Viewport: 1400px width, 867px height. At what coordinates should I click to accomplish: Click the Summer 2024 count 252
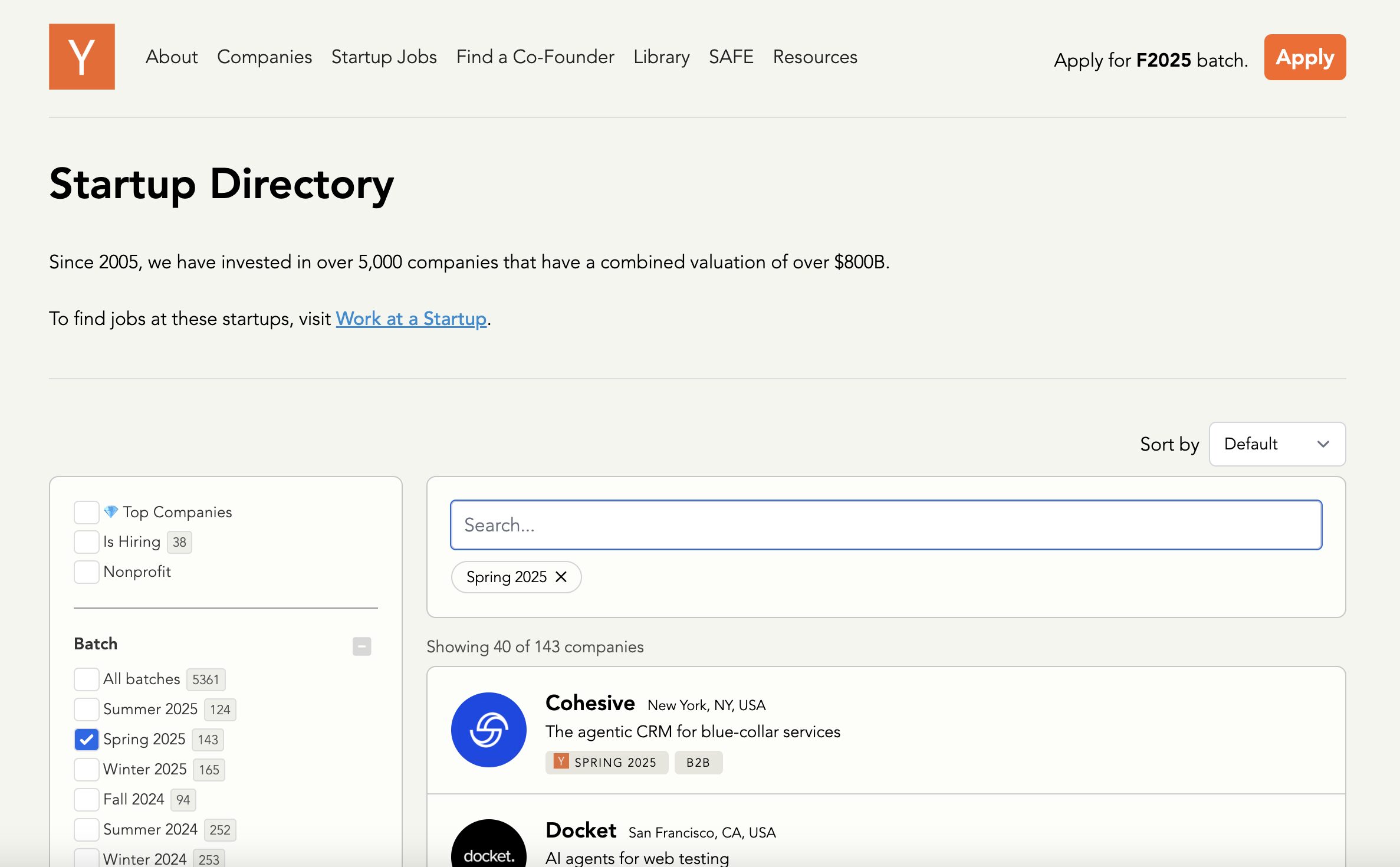(219, 830)
